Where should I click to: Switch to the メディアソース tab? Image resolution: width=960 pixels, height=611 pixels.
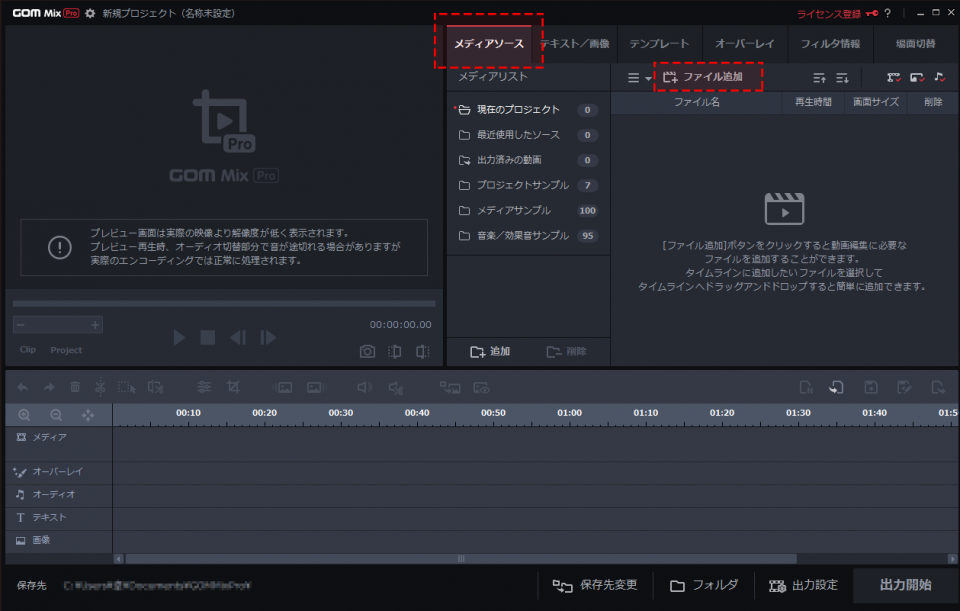tap(489, 43)
